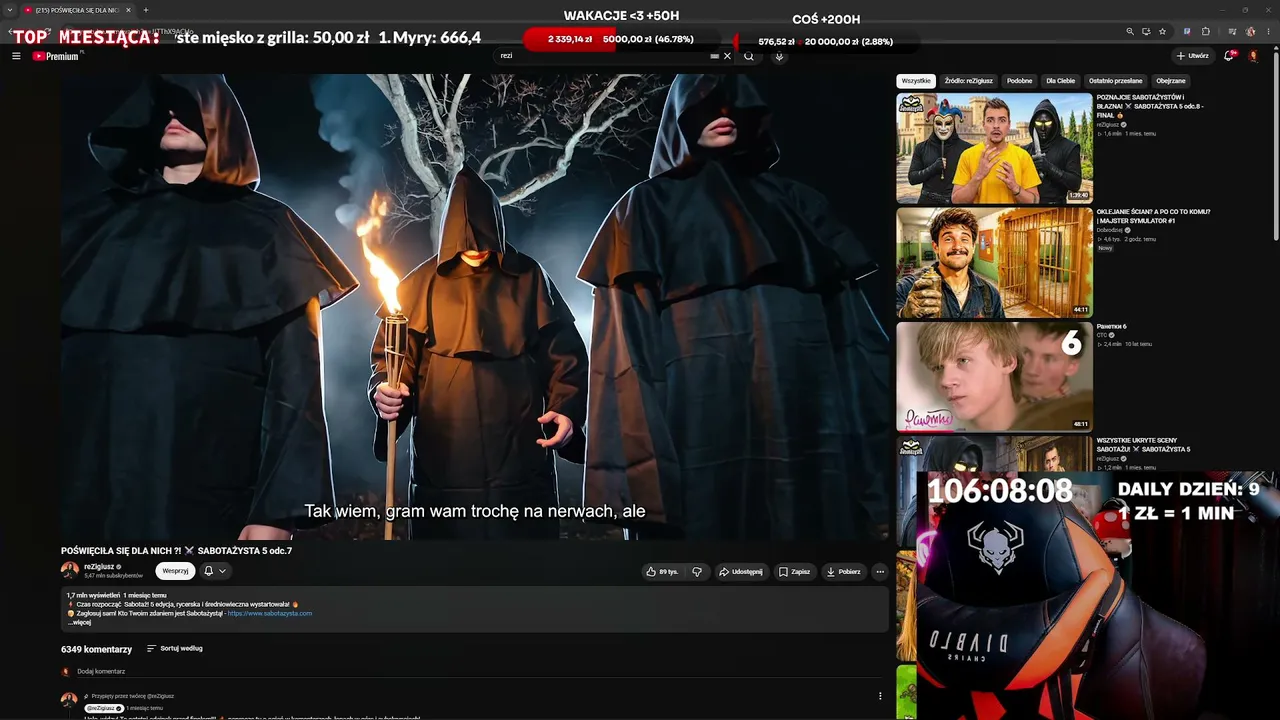Open the WSZYSTKIE UKRYTE SCENY video title
This screenshot has height=720, width=1280.
pyautogui.click(x=1143, y=445)
